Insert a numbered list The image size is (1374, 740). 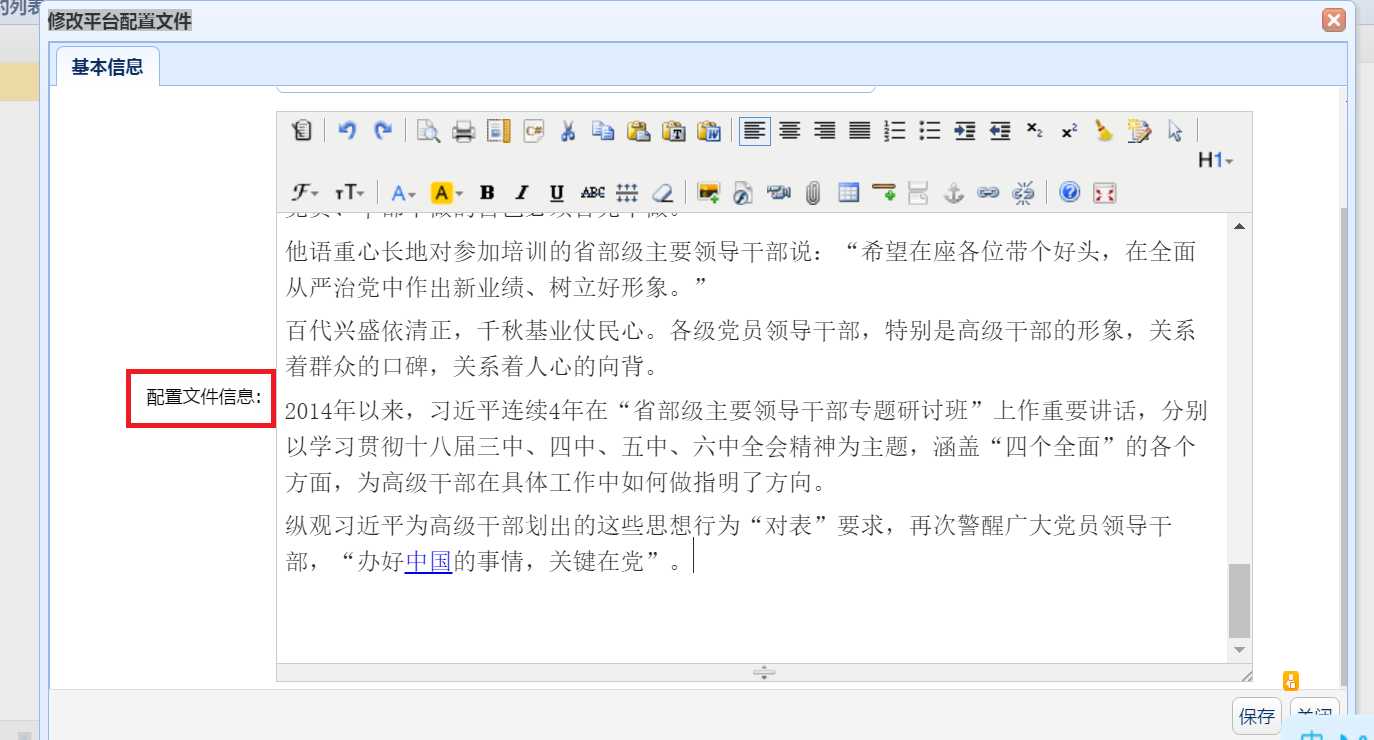click(x=895, y=131)
